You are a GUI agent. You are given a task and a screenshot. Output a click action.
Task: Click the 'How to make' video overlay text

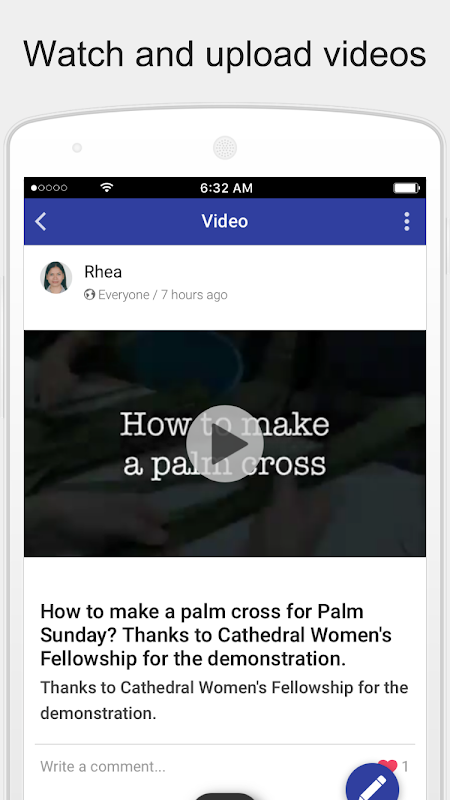tap(224, 425)
